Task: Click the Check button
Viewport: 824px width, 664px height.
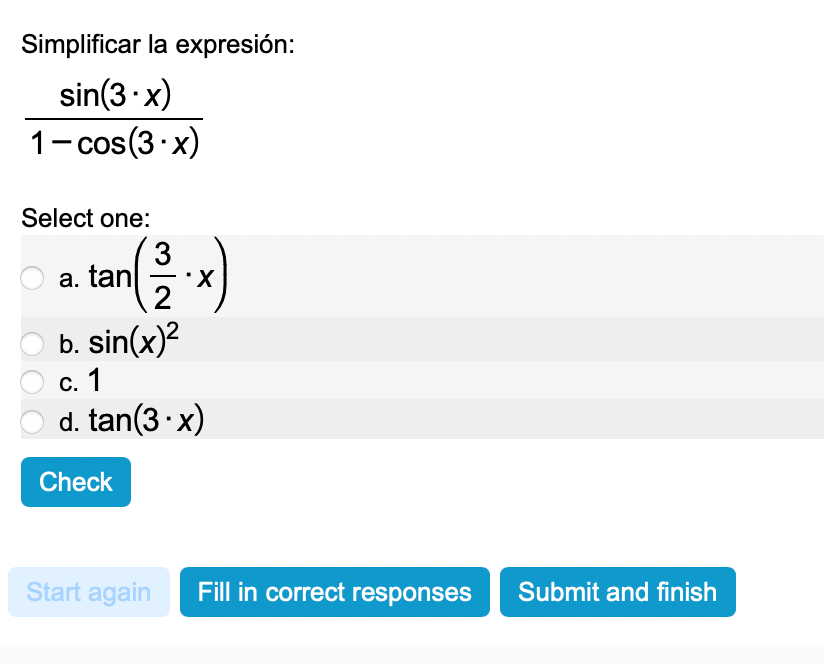Action: click(x=76, y=482)
